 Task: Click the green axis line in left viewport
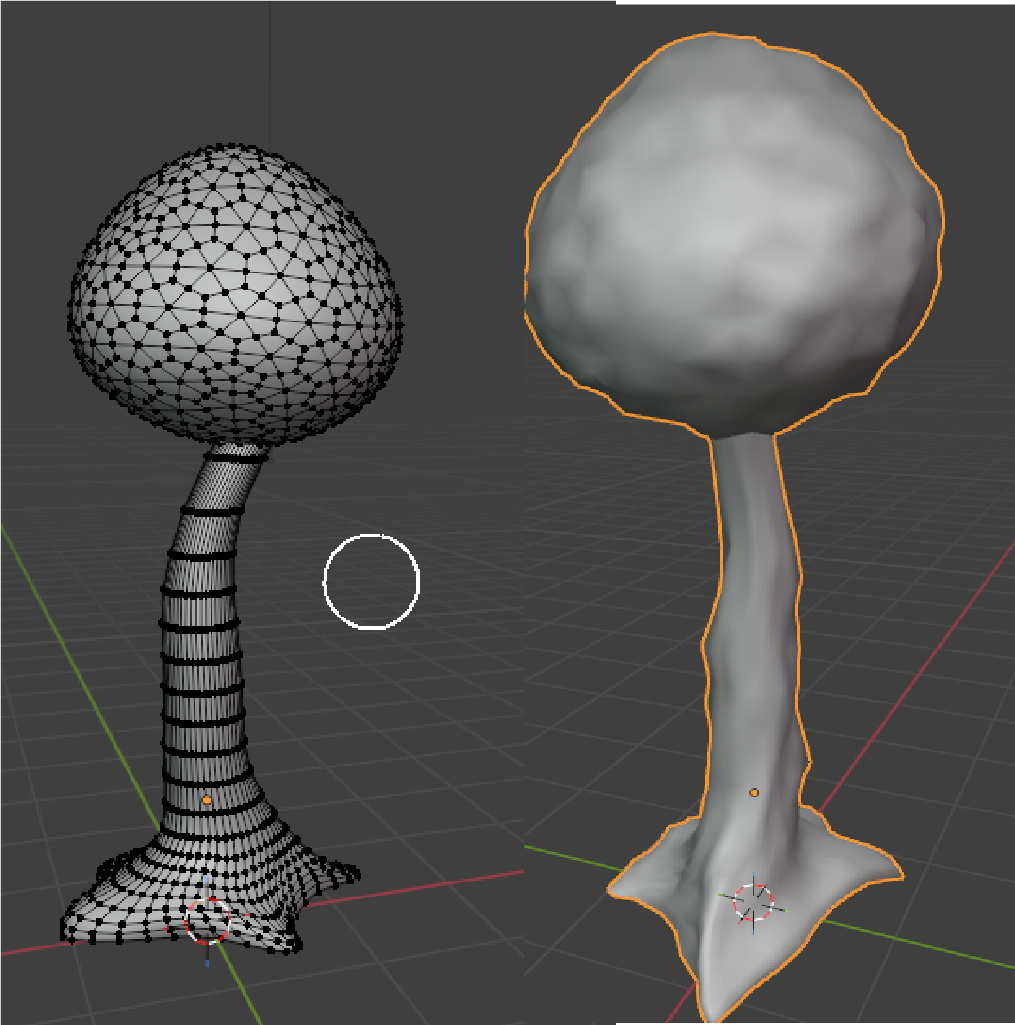(x=60, y=610)
